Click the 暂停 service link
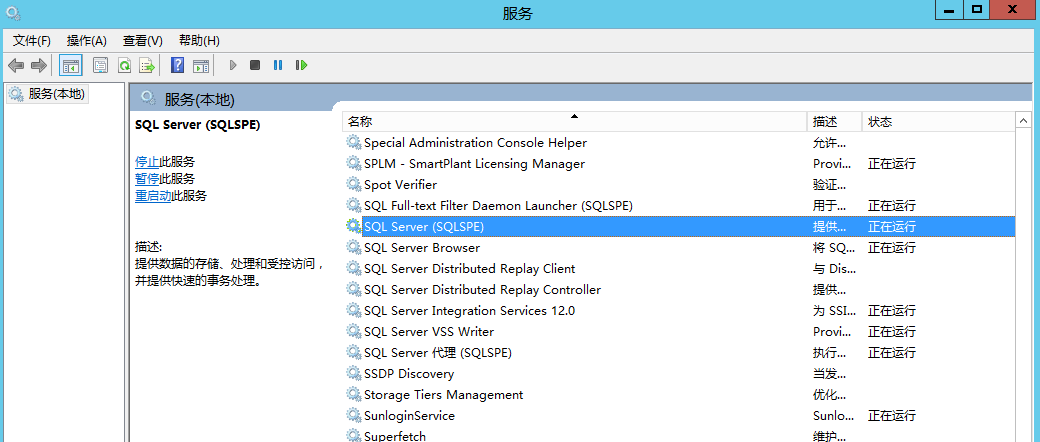 point(147,179)
